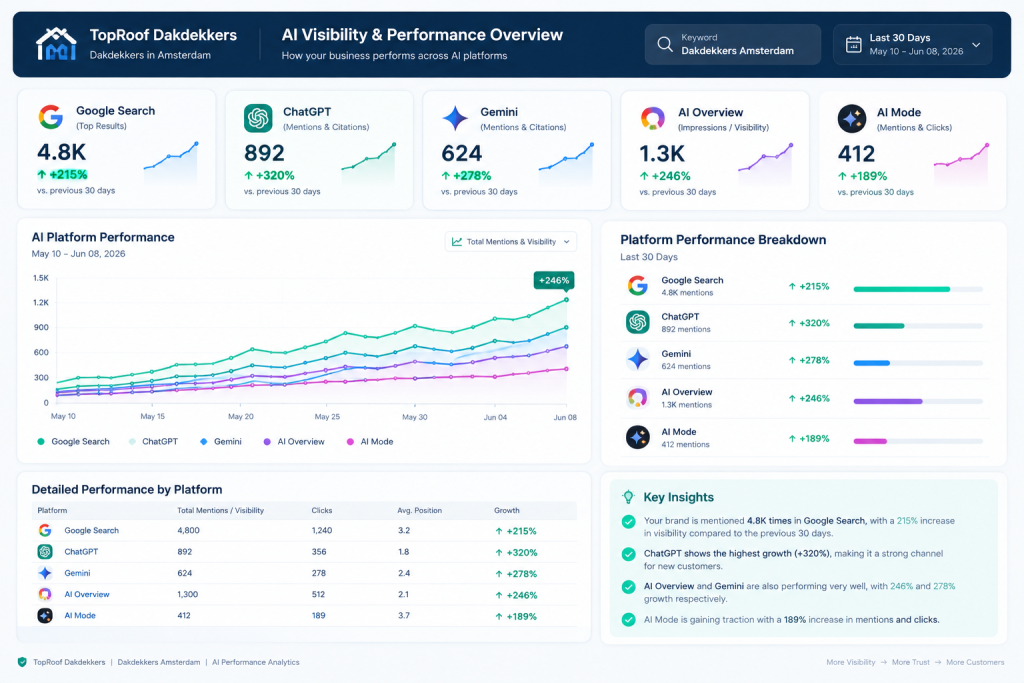
Task: Sort table by Clicks column header
Action: pos(322,511)
